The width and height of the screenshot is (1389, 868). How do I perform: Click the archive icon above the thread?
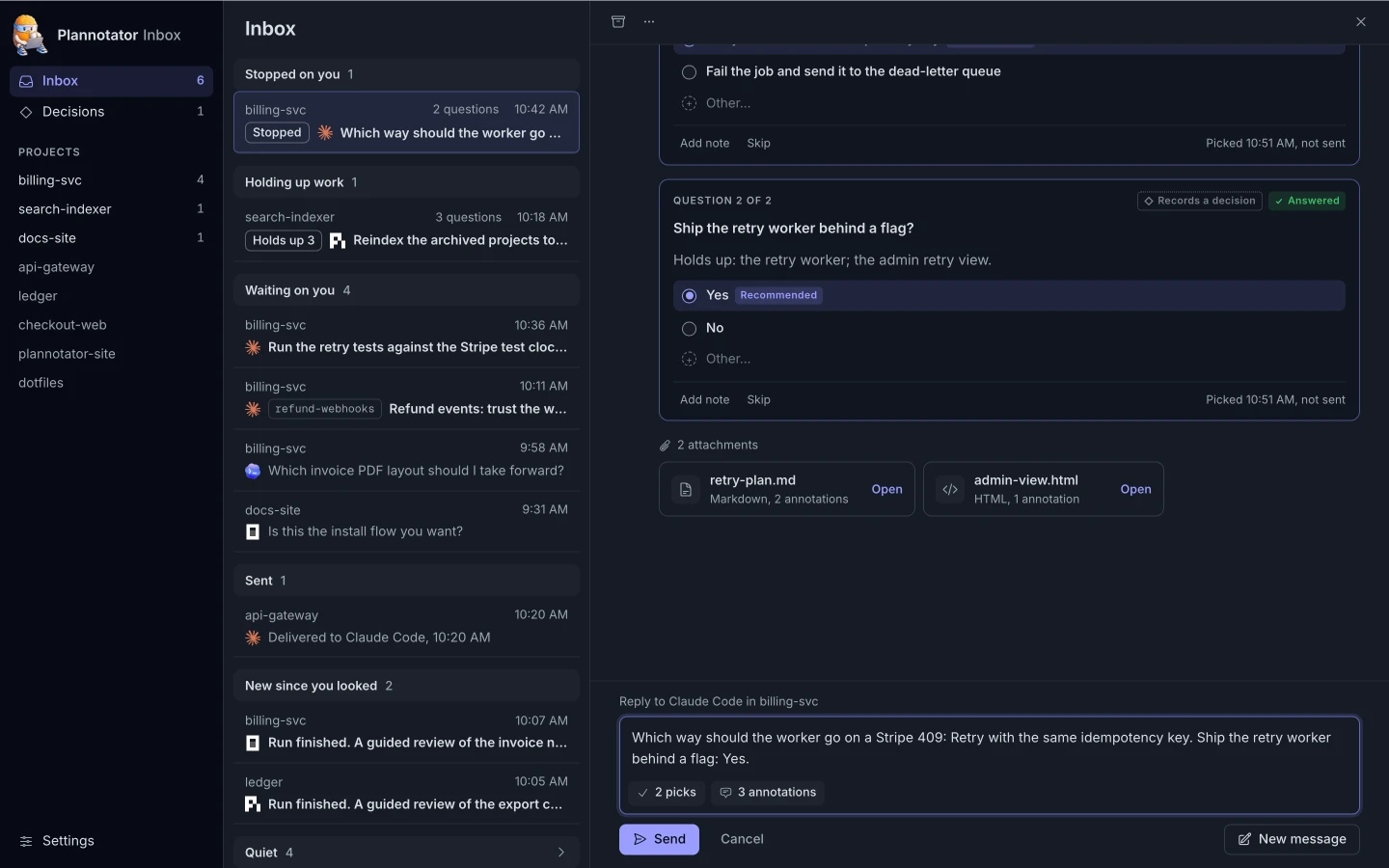(618, 21)
